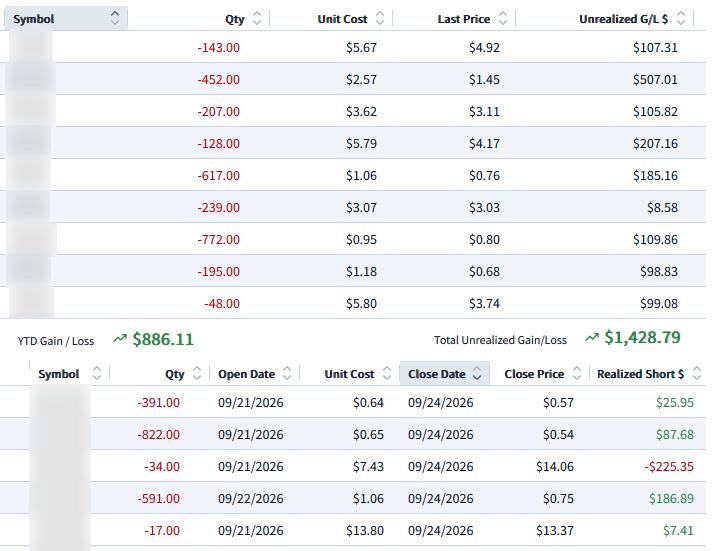
Task: Sort positions by Unrealized G/L $ arrows
Action: [x=681, y=18]
